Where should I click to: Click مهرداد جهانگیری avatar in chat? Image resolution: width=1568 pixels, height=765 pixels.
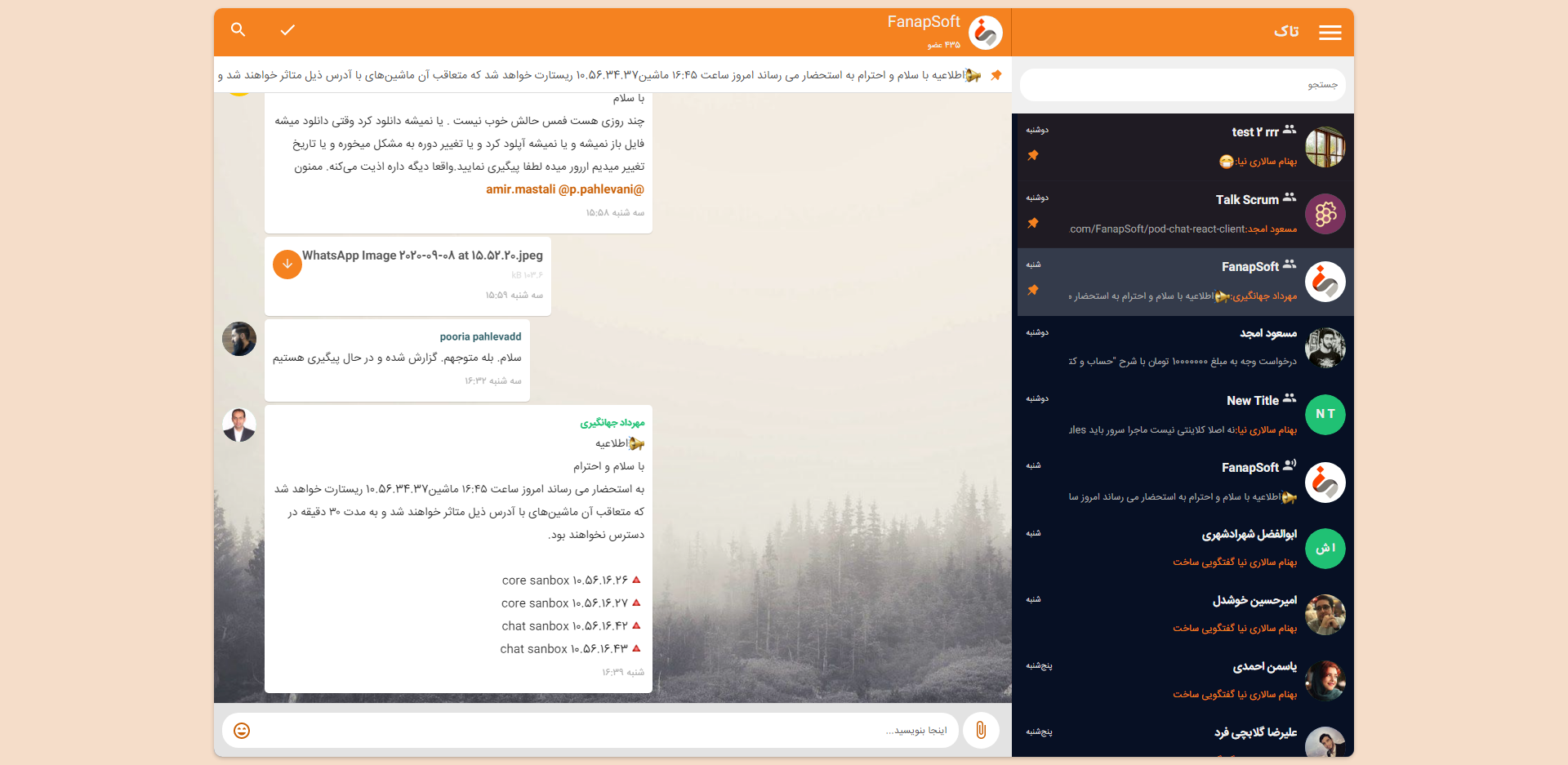point(239,425)
